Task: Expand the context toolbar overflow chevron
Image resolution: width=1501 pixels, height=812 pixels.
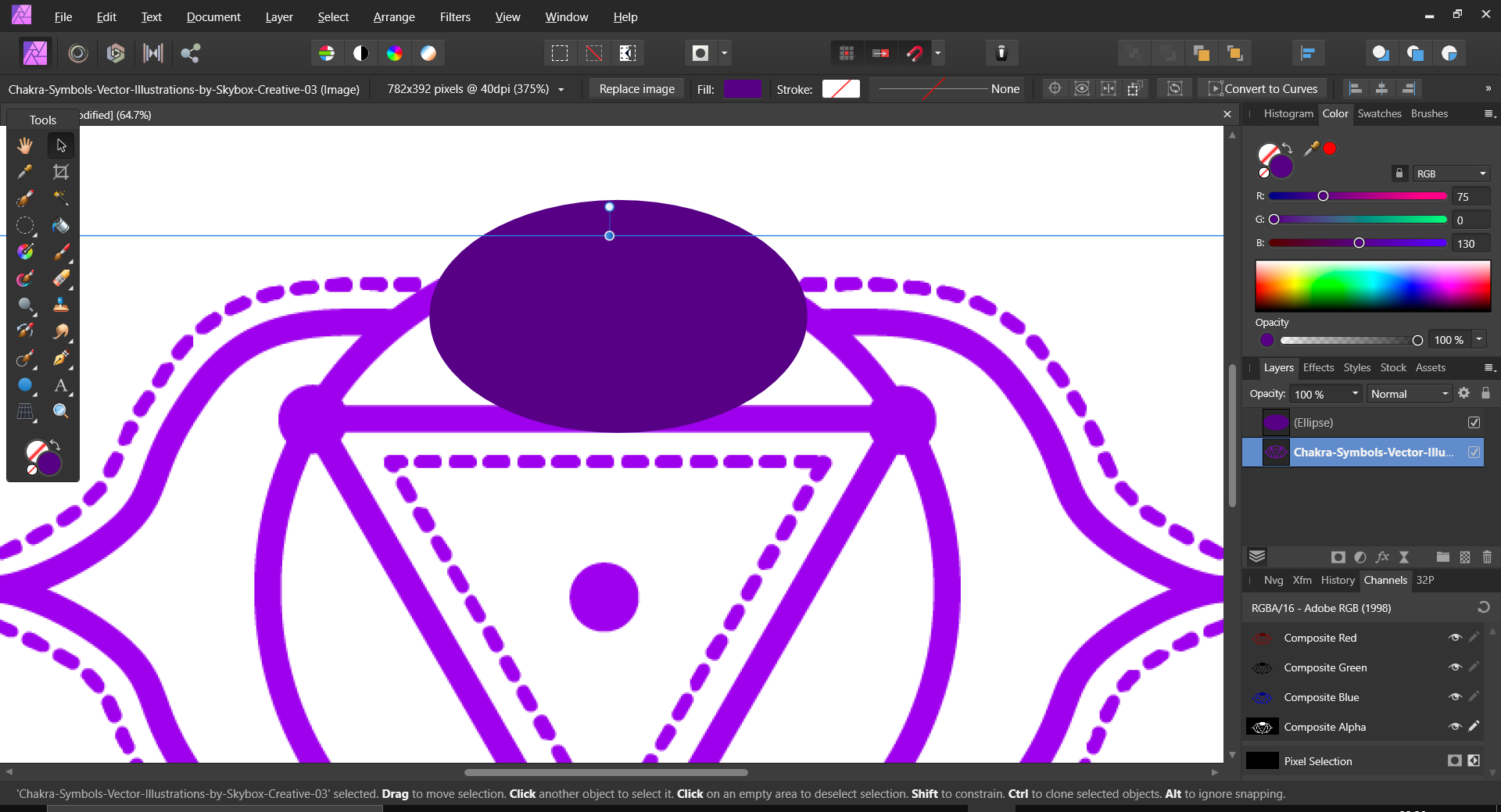Action: 1488,88
